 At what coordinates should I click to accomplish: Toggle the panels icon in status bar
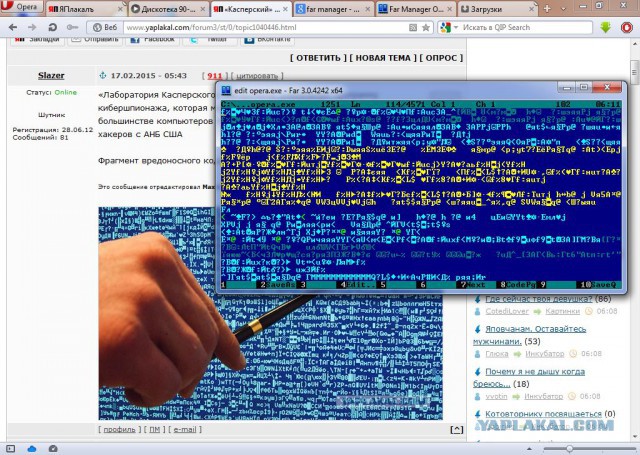click(11, 448)
